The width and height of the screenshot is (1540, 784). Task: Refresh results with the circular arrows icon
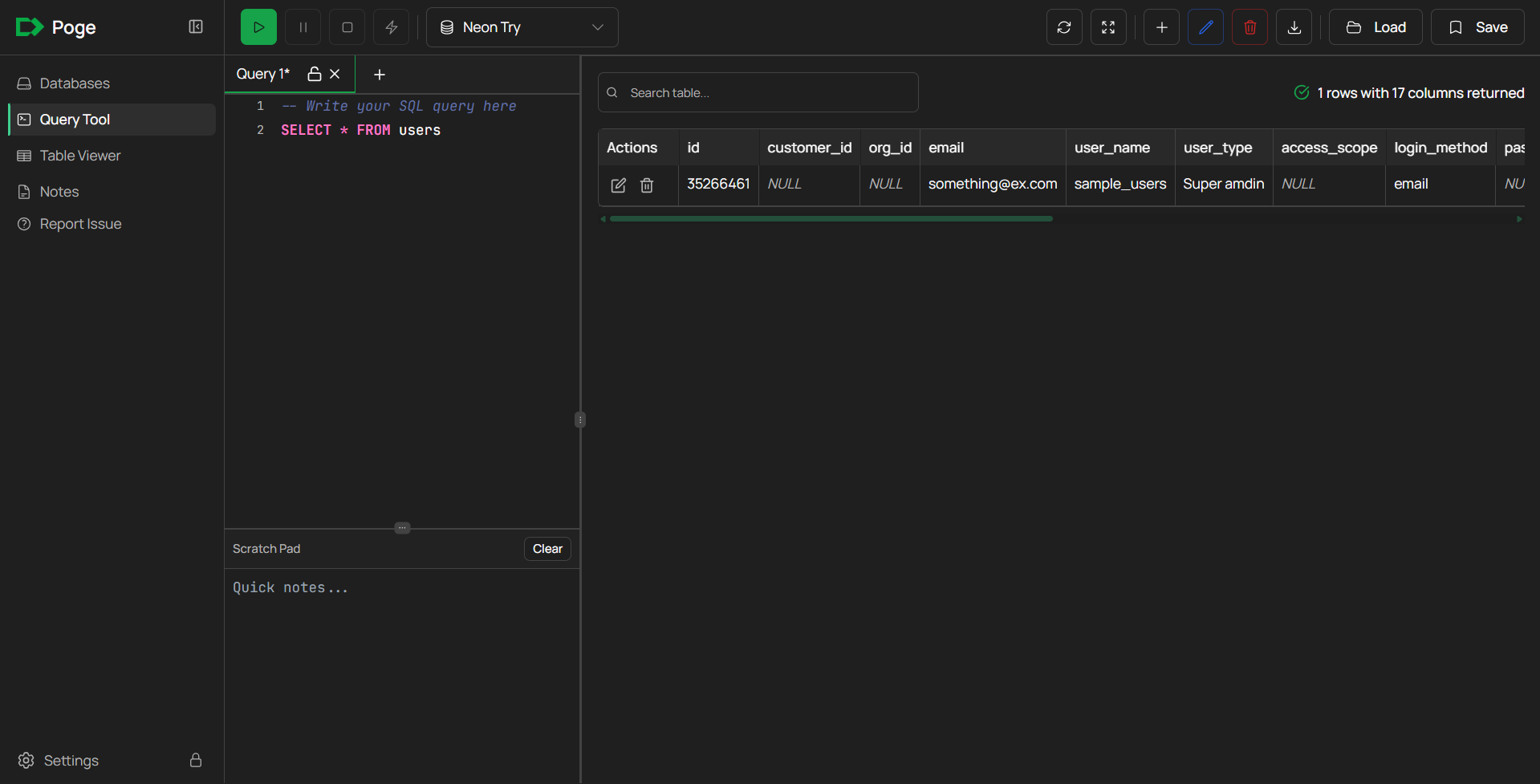pos(1063,26)
